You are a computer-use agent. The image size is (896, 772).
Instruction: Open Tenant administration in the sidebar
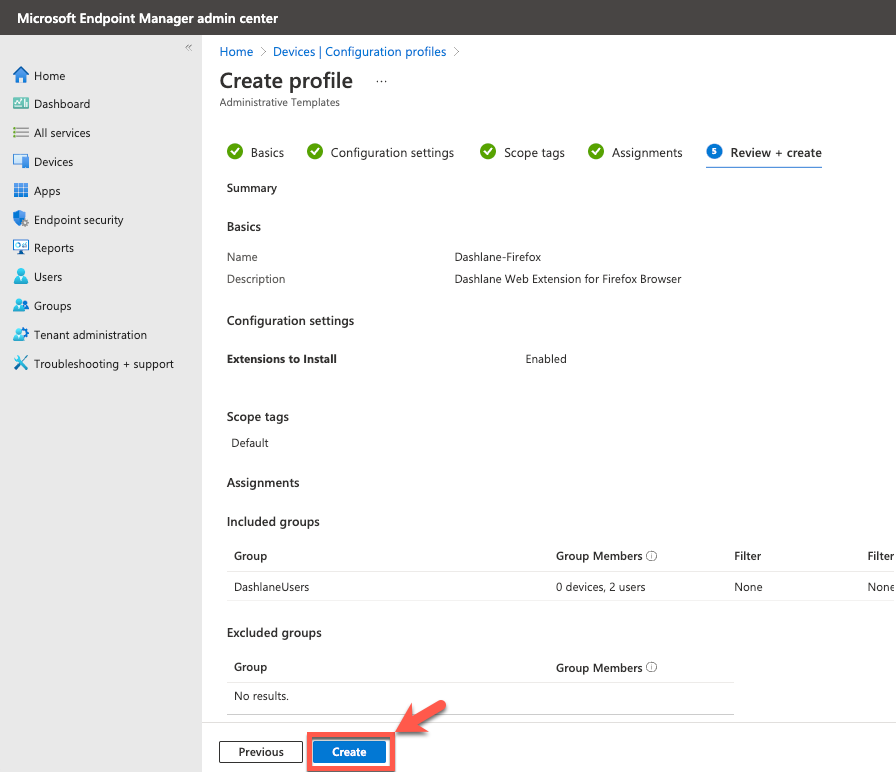coord(90,335)
